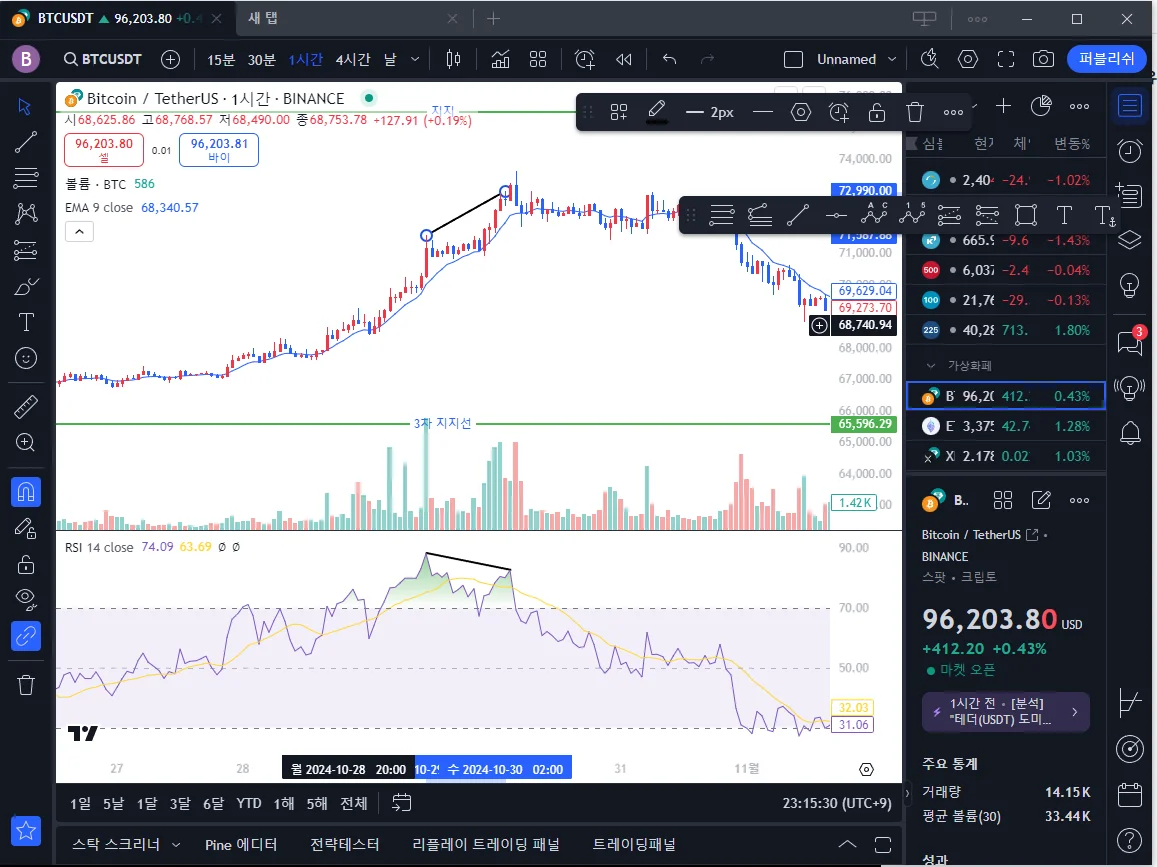Open favorites star toolbar
This screenshot has height=867, width=1157.
(x=25, y=831)
